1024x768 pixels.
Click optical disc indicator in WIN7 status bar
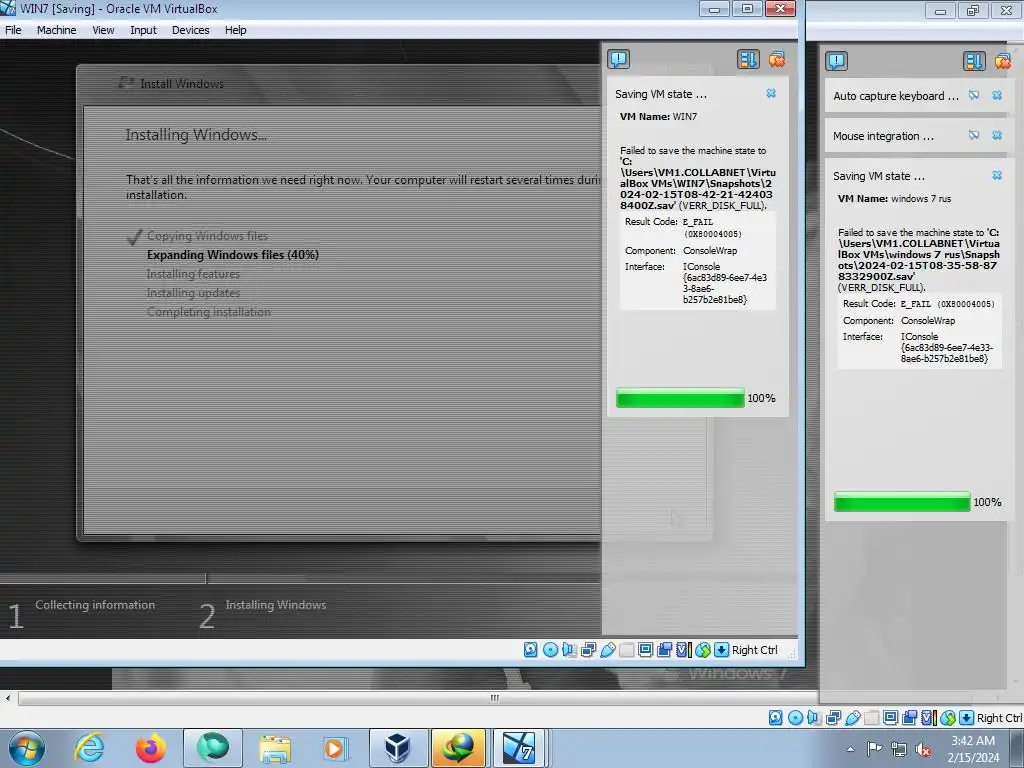click(x=551, y=650)
